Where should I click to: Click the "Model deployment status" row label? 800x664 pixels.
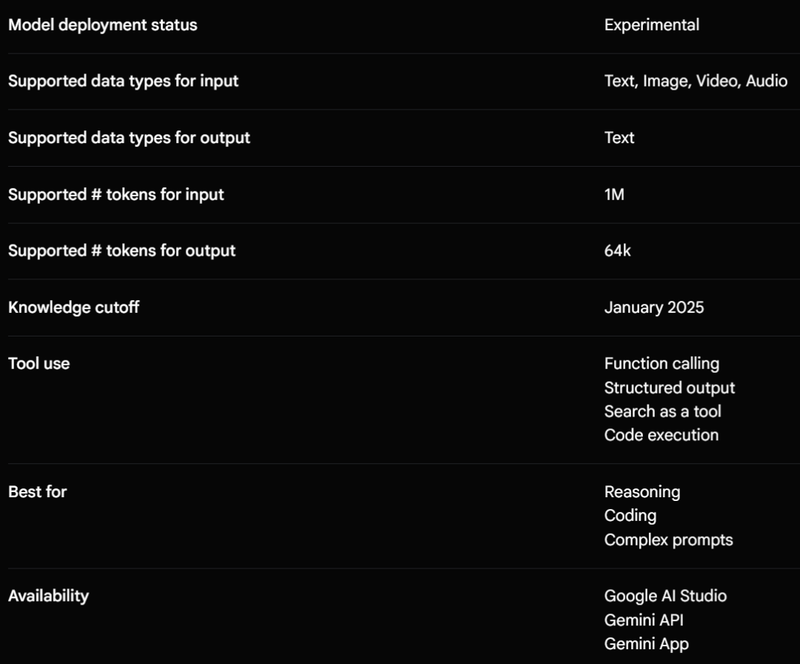(x=102, y=25)
